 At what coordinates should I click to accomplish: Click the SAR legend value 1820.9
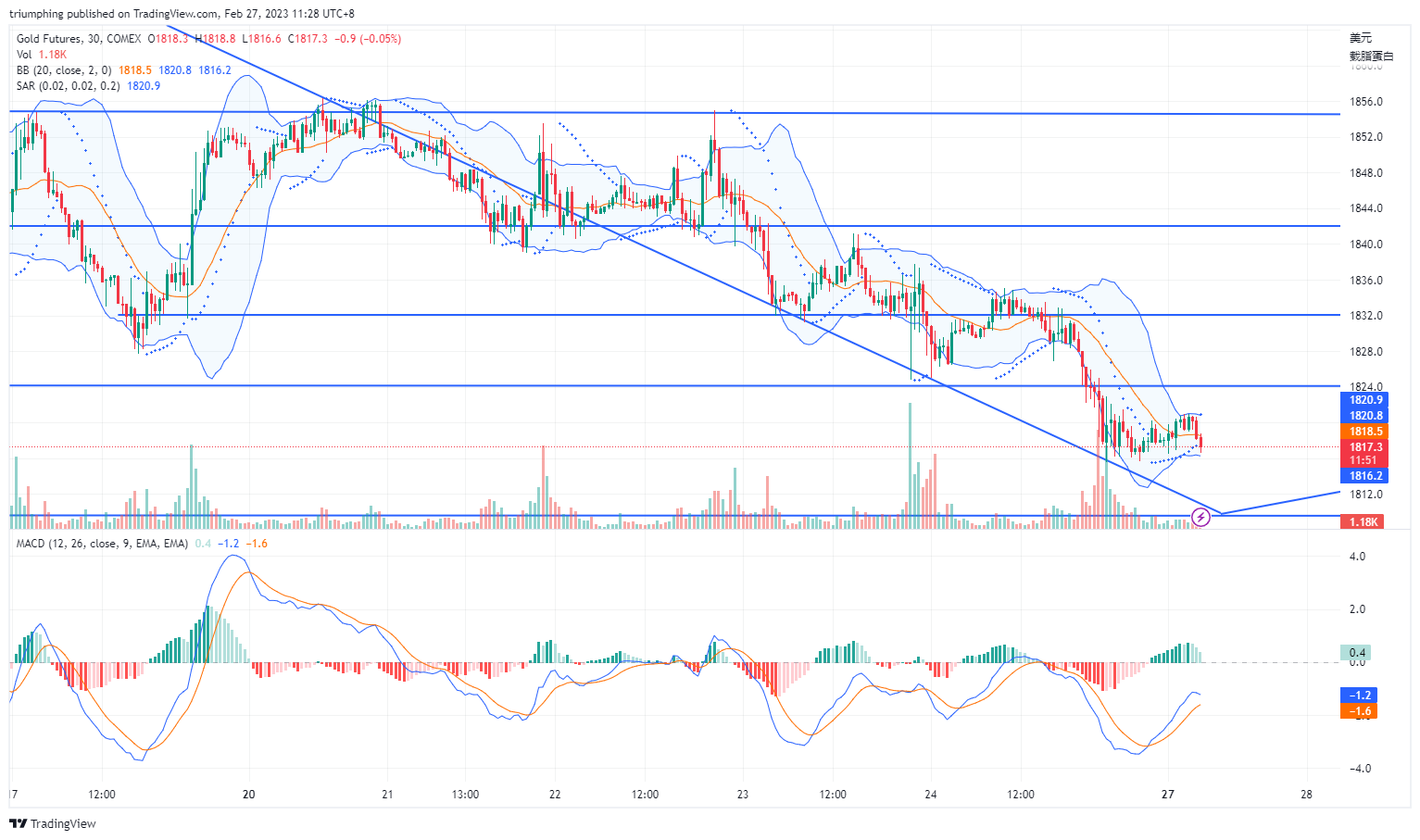pyautogui.click(x=144, y=86)
